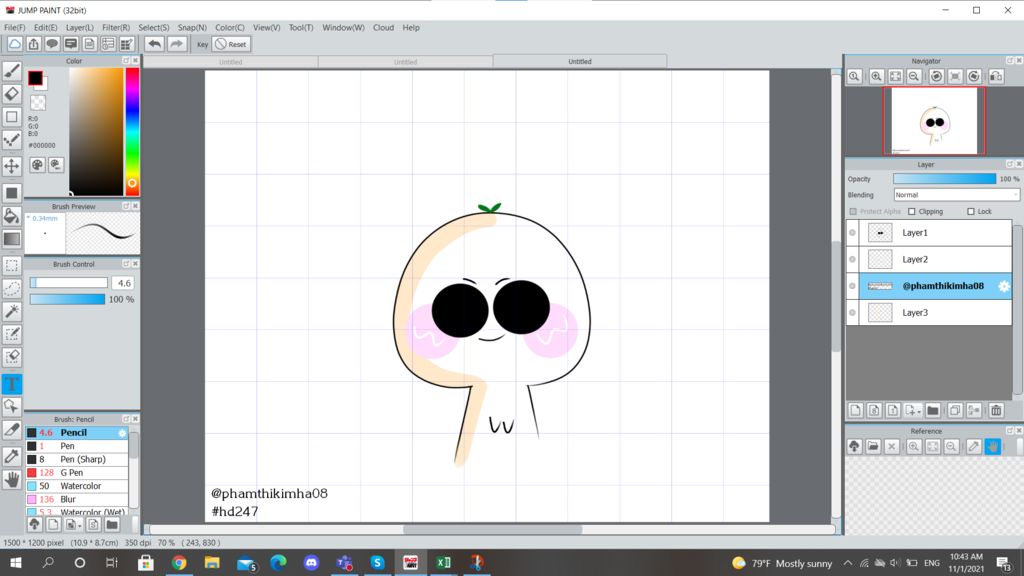
Task: Open the Help menu
Action: 411,27
